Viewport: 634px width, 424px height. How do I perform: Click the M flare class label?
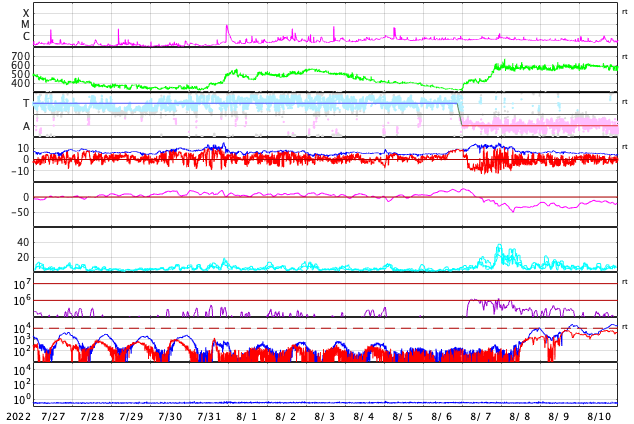click(25, 25)
